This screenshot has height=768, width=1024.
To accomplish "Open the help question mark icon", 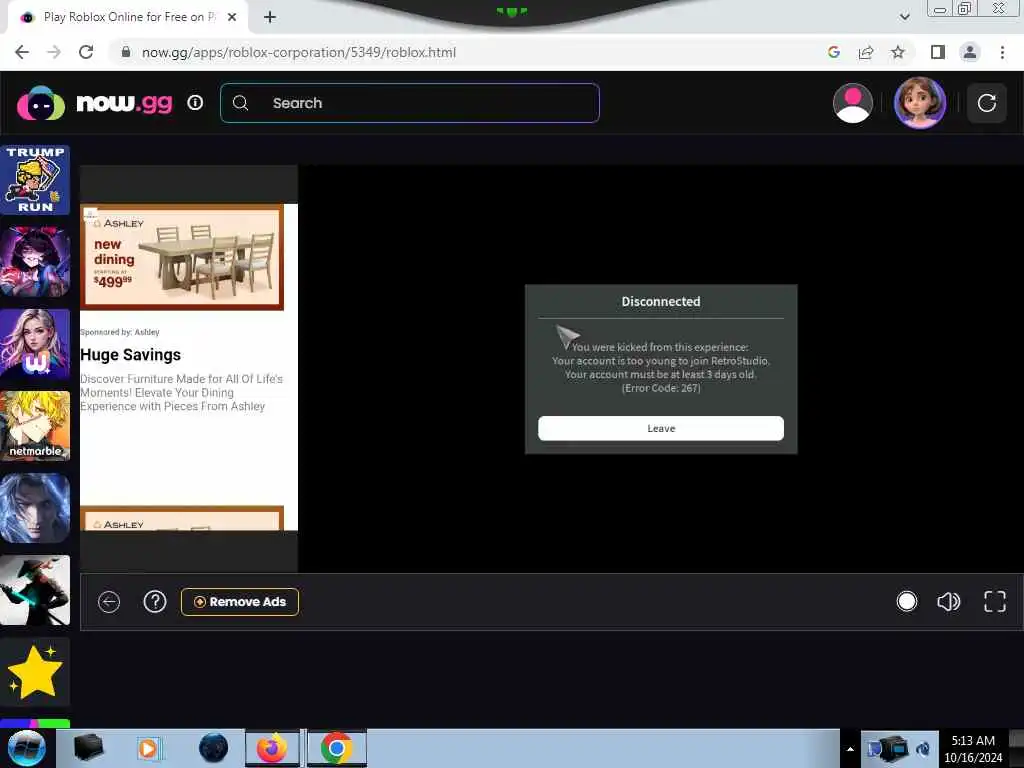I will click(x=155, y=601).
